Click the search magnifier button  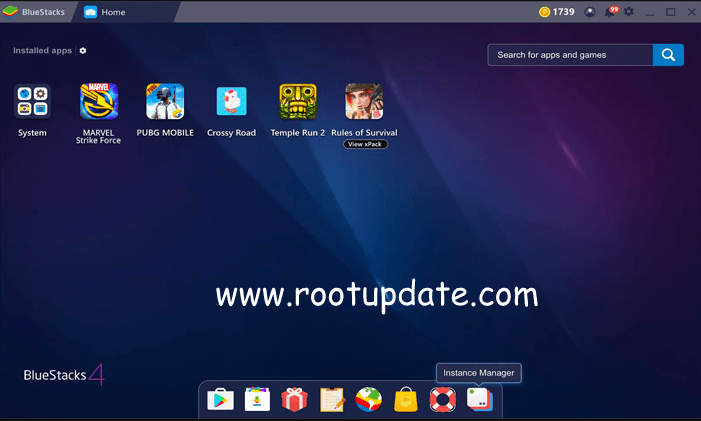[x=668, y=55]
